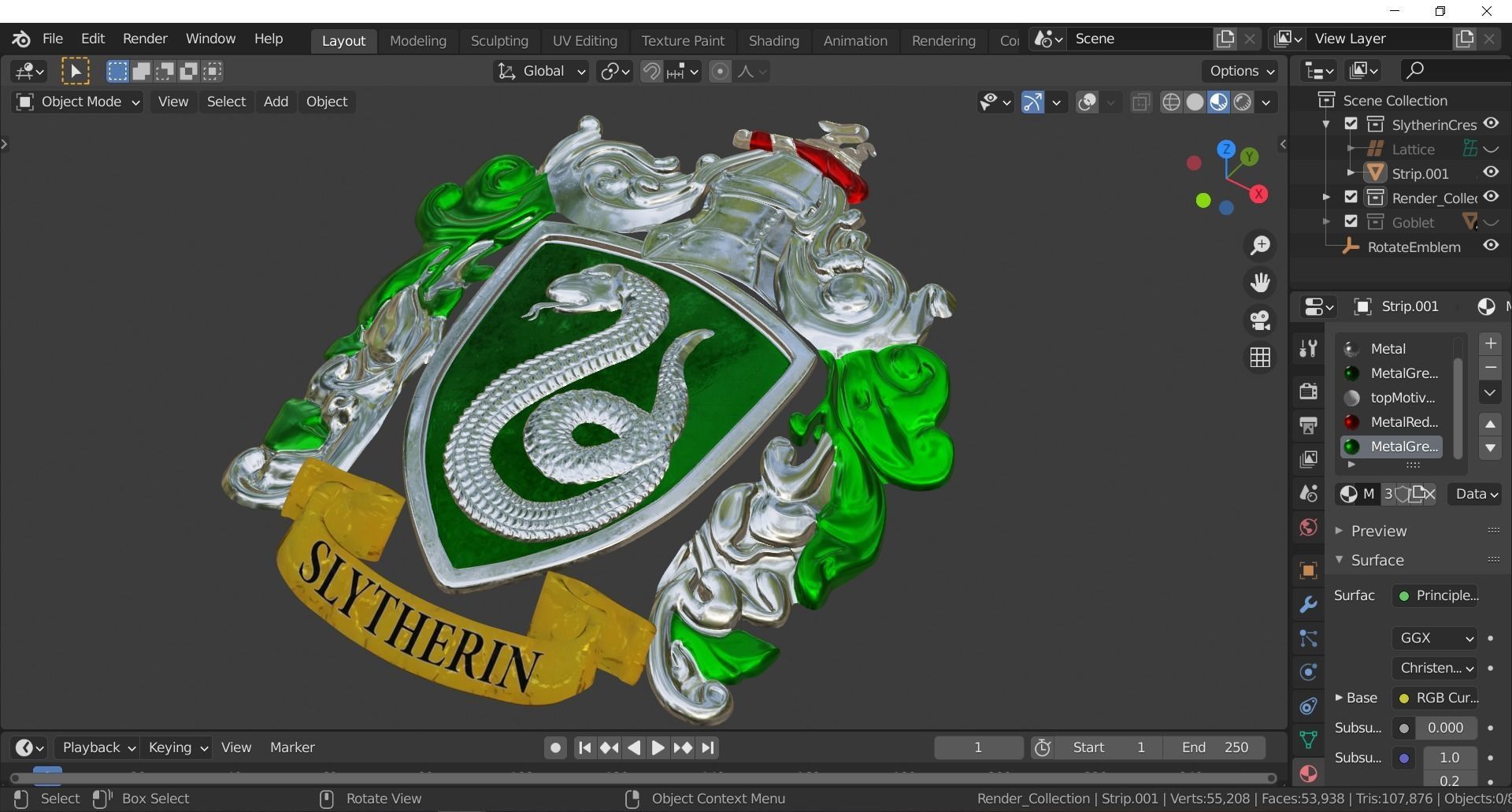Screen dimensions: 1512x812
Task: Click the pan hand navigation icon
Action: pyautogui.click(x=1260, y=283)
